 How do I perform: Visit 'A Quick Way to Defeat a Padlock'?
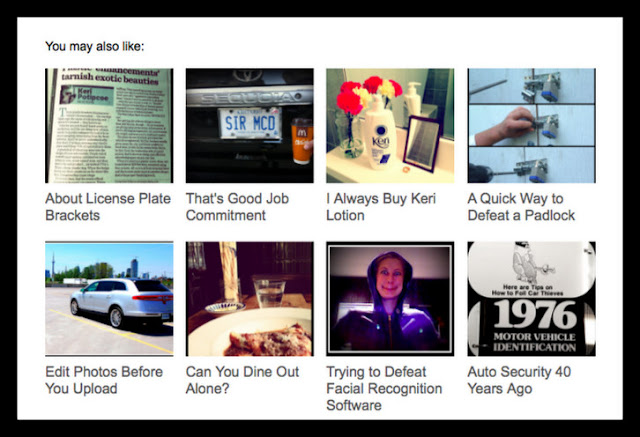tap(522, 207)
